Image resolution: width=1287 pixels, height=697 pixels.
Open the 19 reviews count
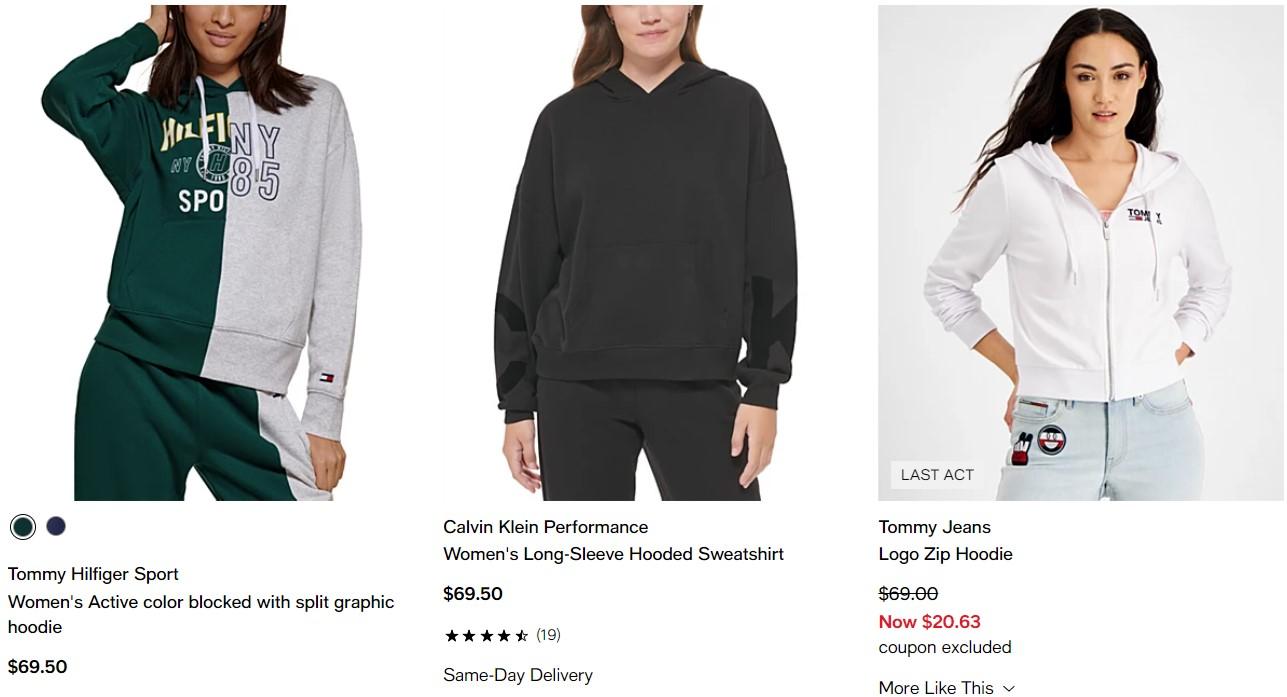click(x=548, y=635)
